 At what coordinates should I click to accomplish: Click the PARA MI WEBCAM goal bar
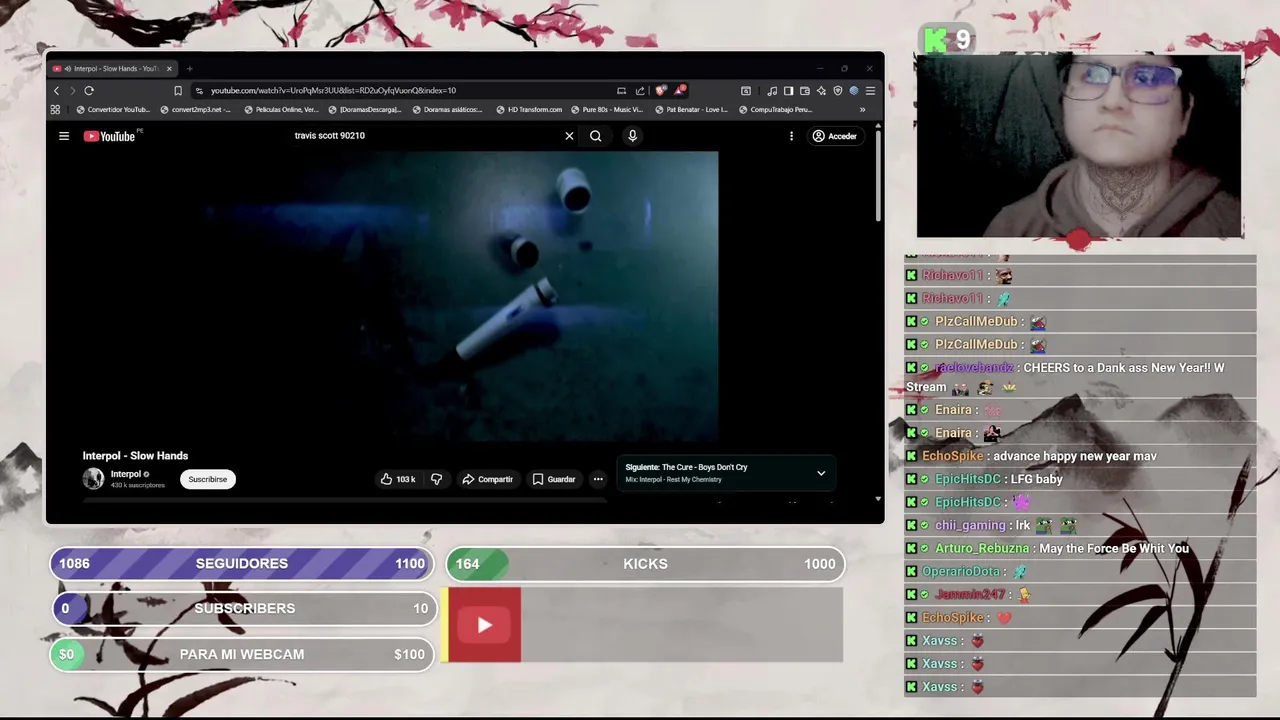tap(242, 654)
